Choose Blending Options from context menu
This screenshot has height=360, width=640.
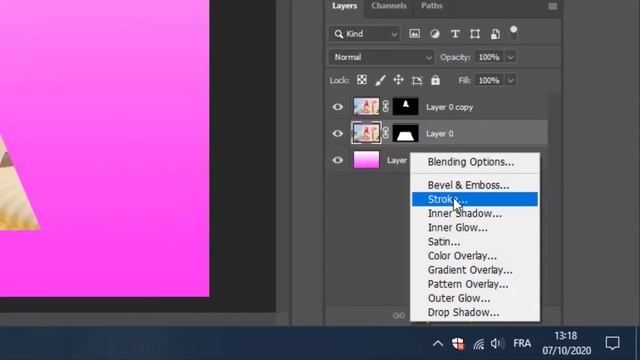tap(475, 162)
